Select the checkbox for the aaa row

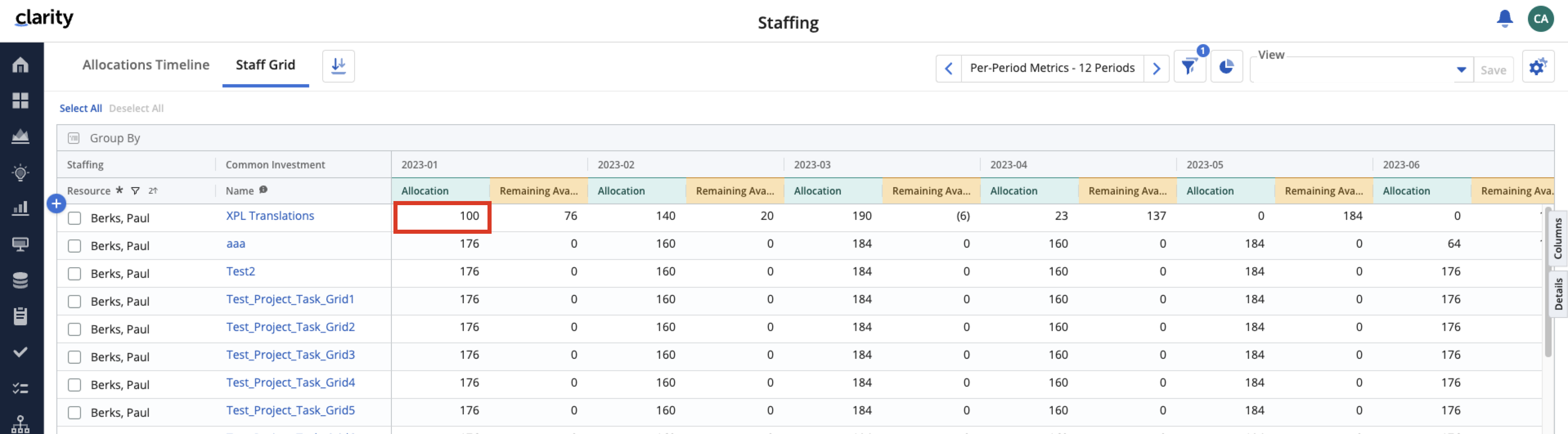pyautogui.click(x=74, y=246)
